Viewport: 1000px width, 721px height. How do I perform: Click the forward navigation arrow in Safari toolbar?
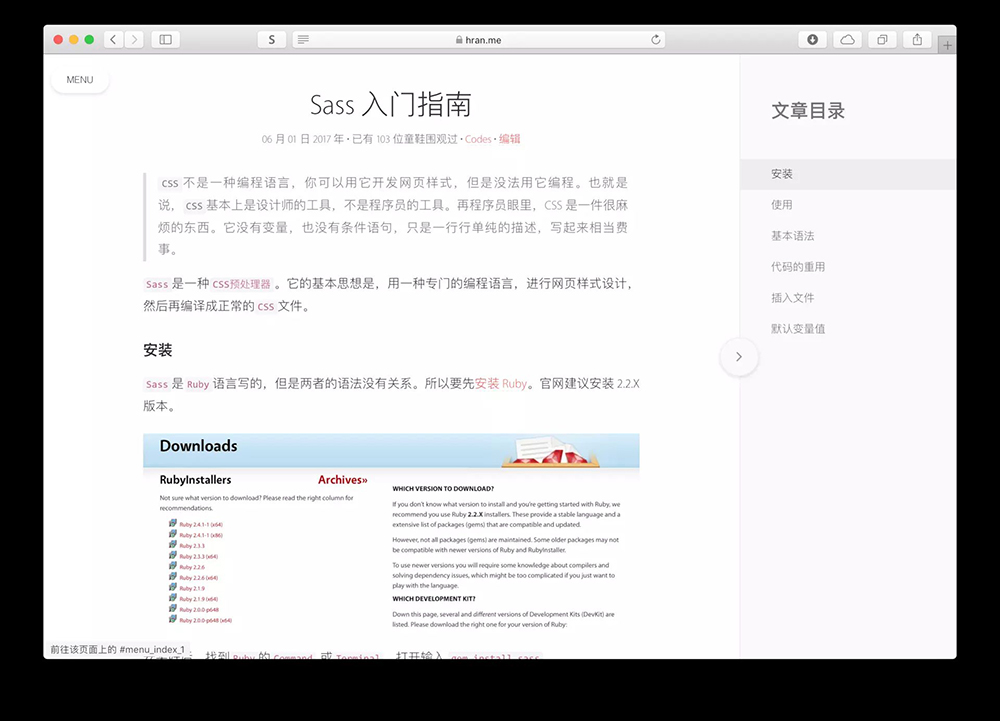click(134, 39)
